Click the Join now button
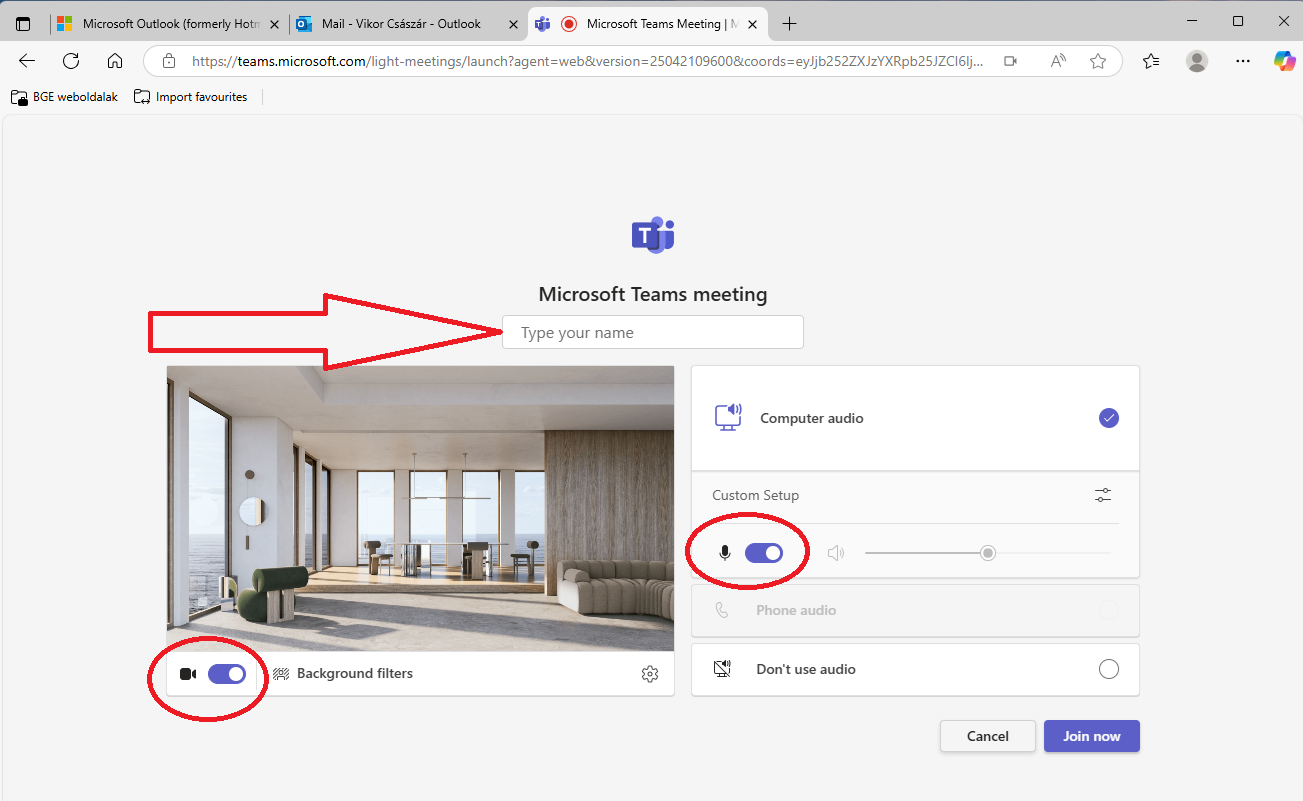Image resolution: width=1303 pixels, height=801 pixels. tap(1092, 736)
